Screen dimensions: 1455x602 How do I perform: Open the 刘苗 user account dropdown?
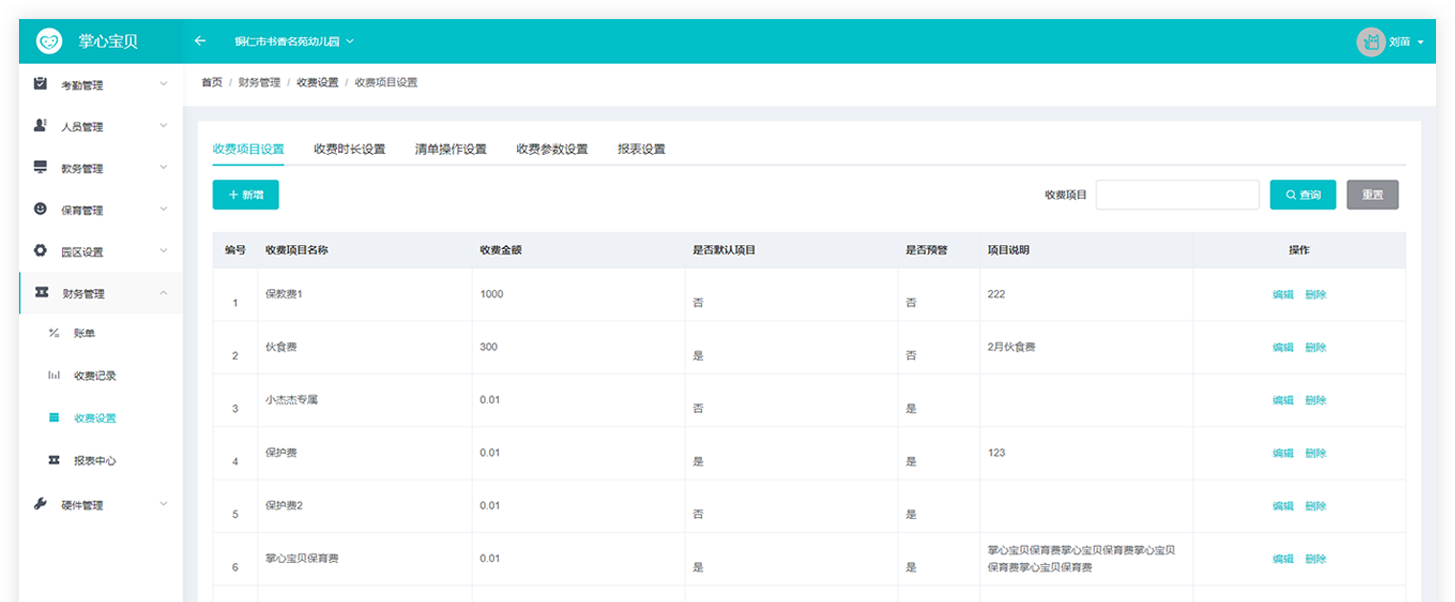point(1405,42)
